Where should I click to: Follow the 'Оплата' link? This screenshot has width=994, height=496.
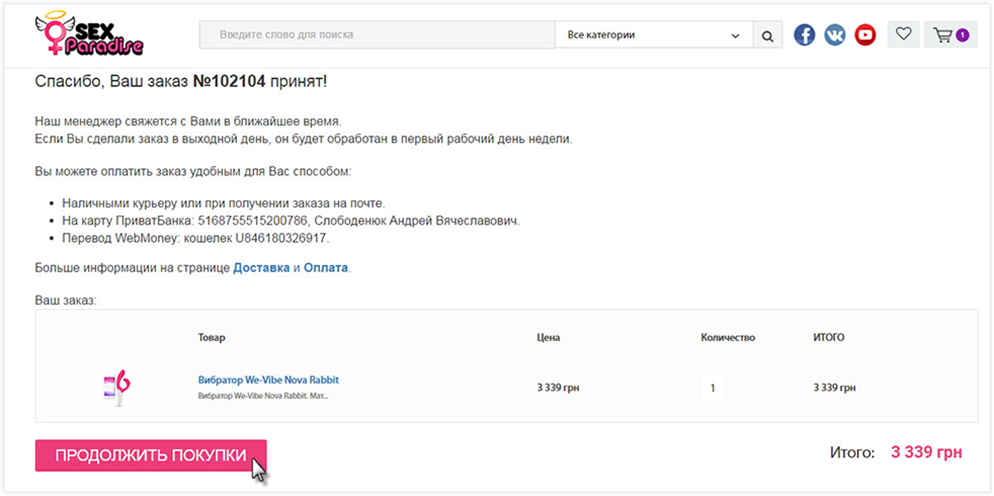coord(326,268)
